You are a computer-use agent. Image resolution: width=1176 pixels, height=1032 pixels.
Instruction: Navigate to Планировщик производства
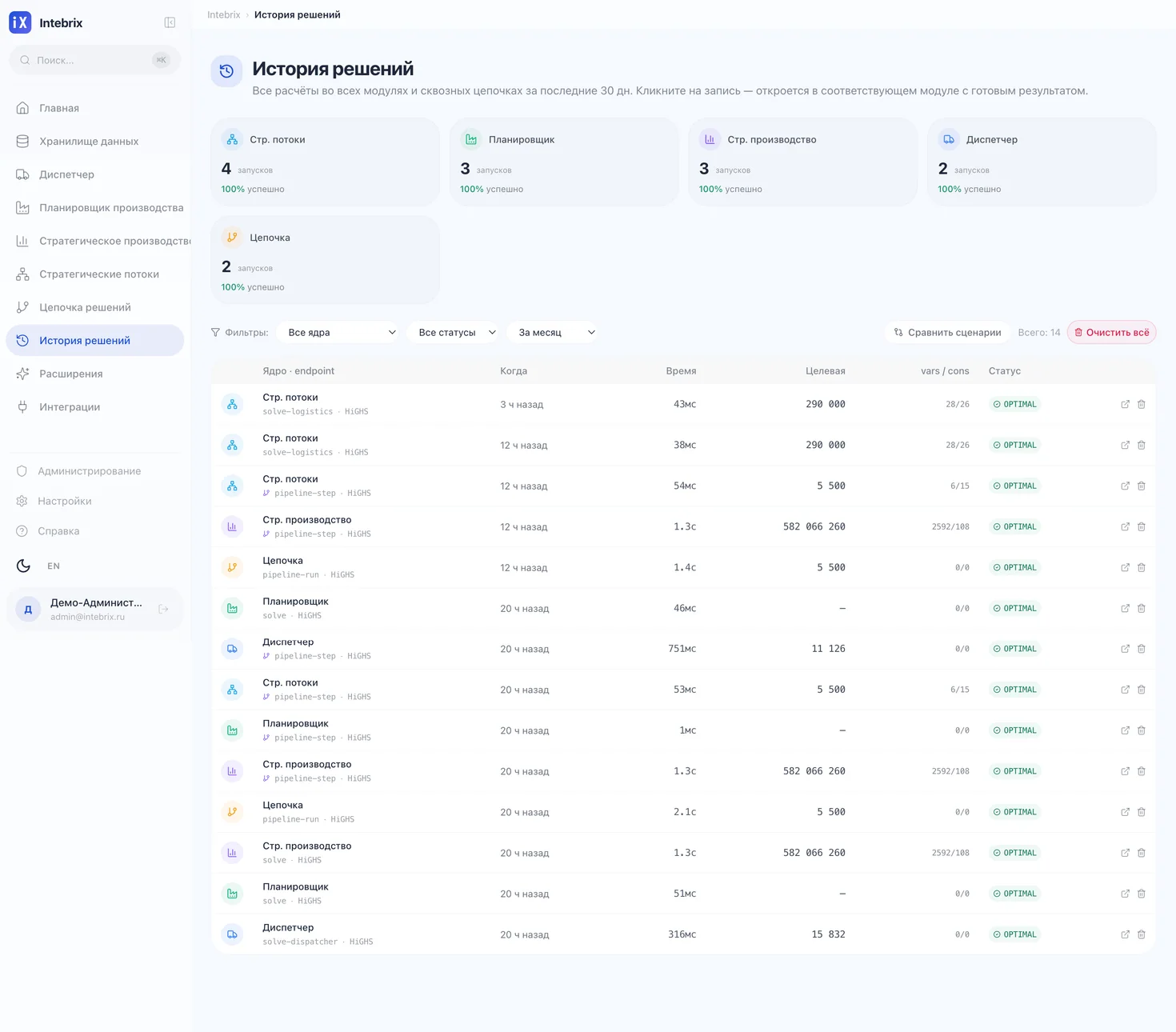click(94, 208)
